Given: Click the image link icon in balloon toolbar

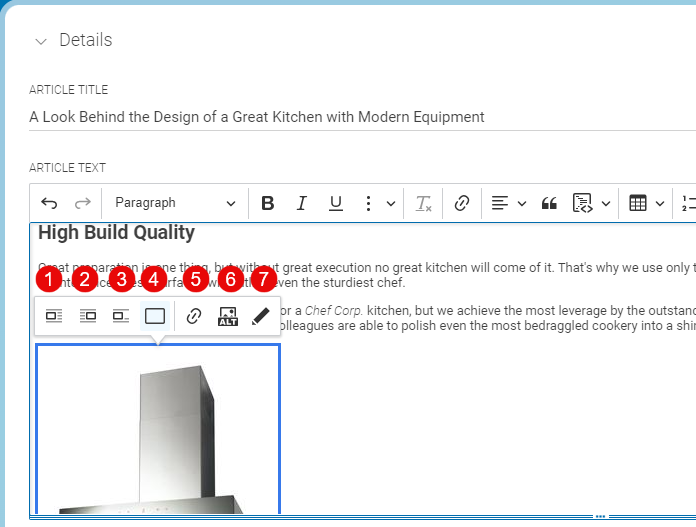Looking at the screenshot, I should tap(194, 316).
